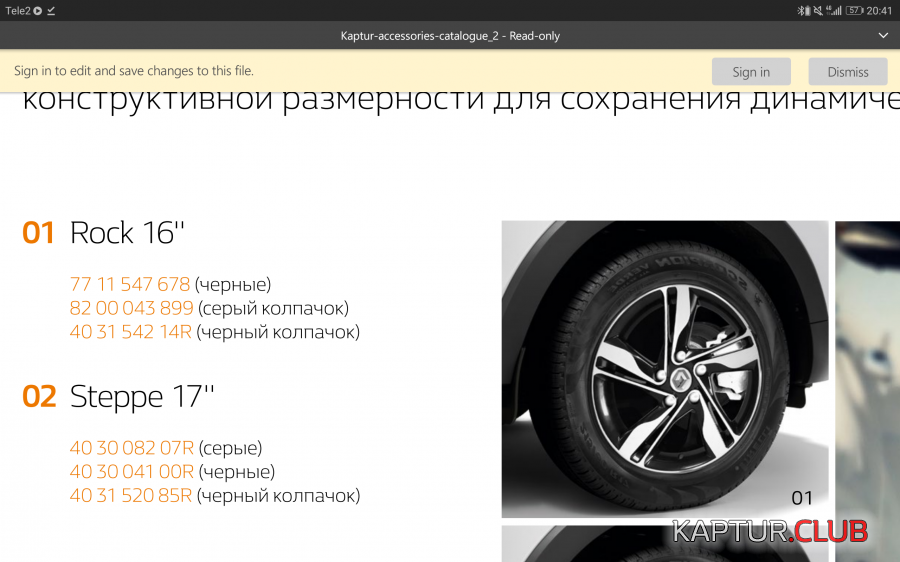Select part number 82 00 043 899
The image size is (900, 562).
click(x=132, y=308)
